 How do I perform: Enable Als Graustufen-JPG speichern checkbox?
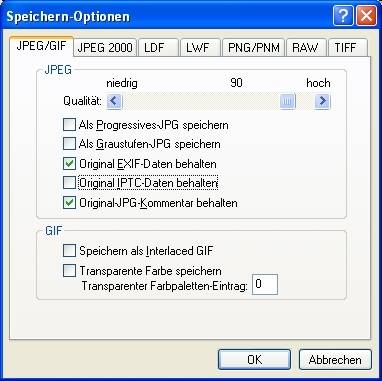(x=69, y=144)
